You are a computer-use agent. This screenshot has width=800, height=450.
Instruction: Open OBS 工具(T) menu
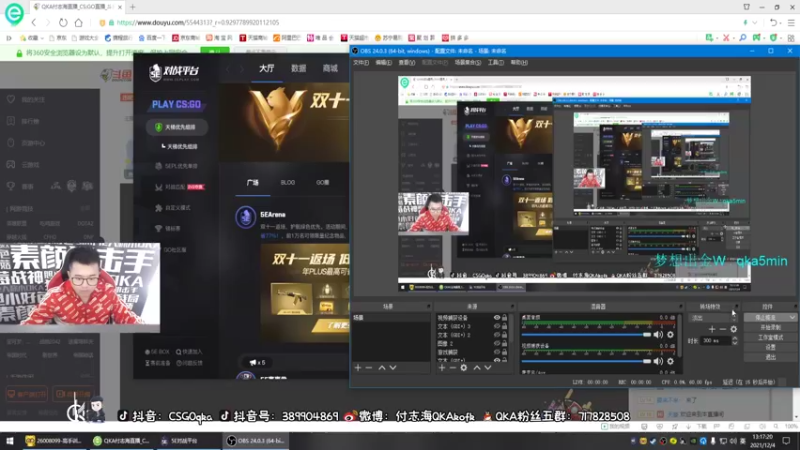click(495, 63)
